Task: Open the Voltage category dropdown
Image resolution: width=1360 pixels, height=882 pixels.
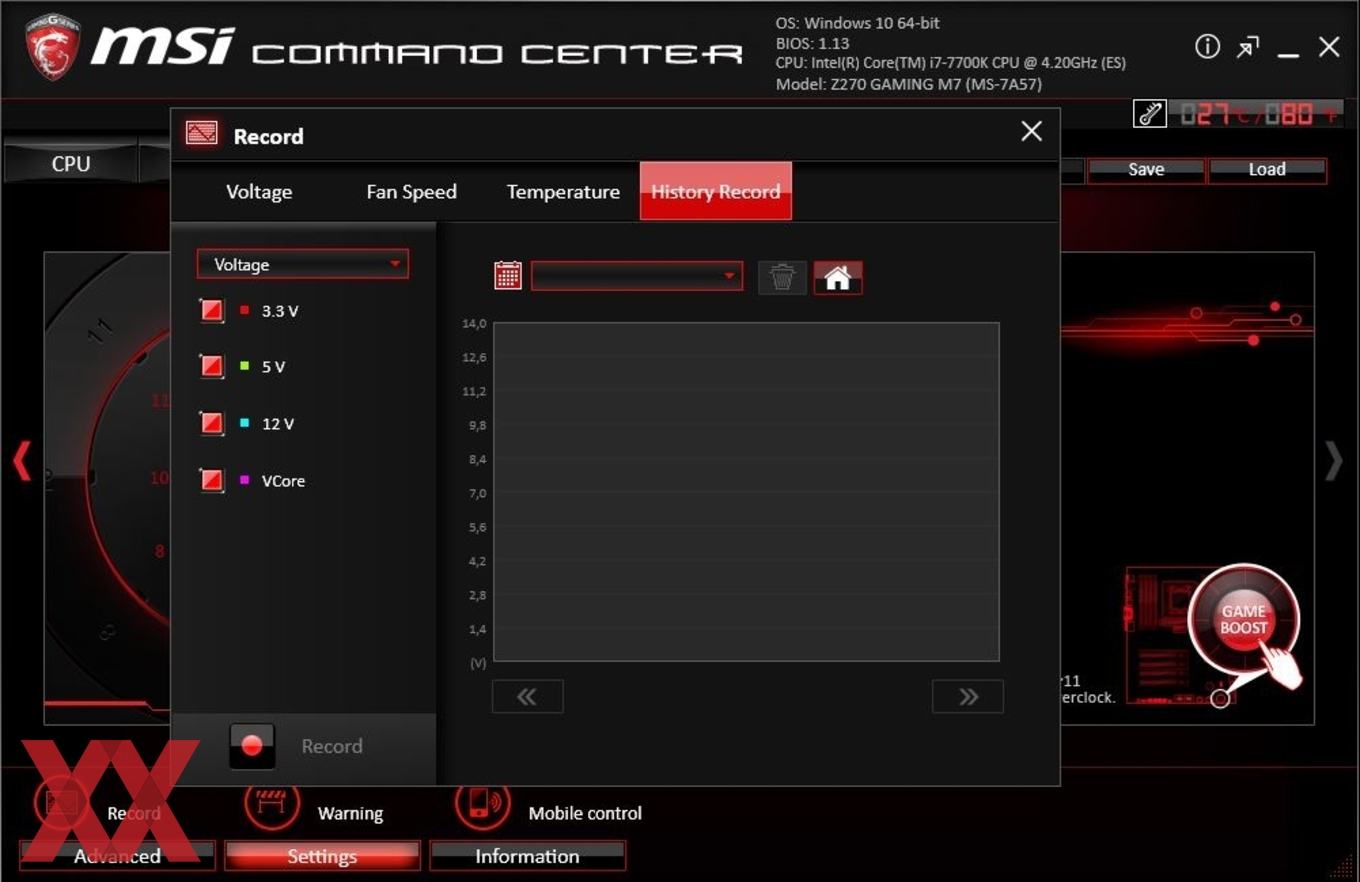Action: [x=303, y=264]
